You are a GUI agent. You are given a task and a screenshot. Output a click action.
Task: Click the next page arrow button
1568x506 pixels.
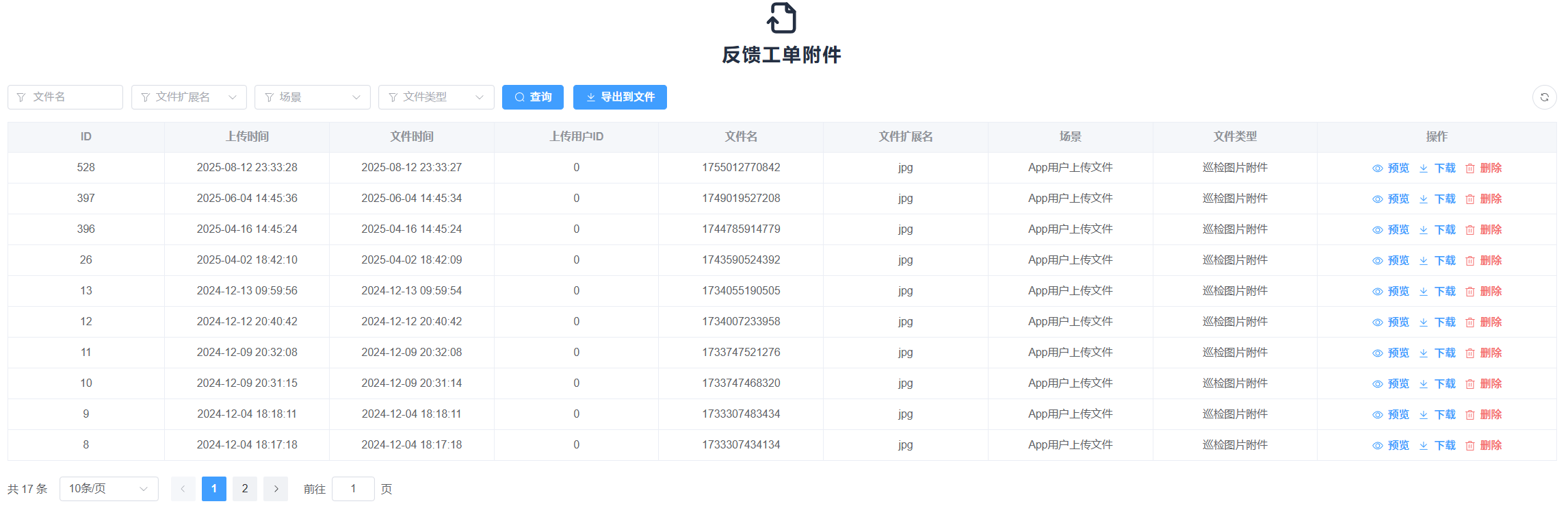[276, 489]
